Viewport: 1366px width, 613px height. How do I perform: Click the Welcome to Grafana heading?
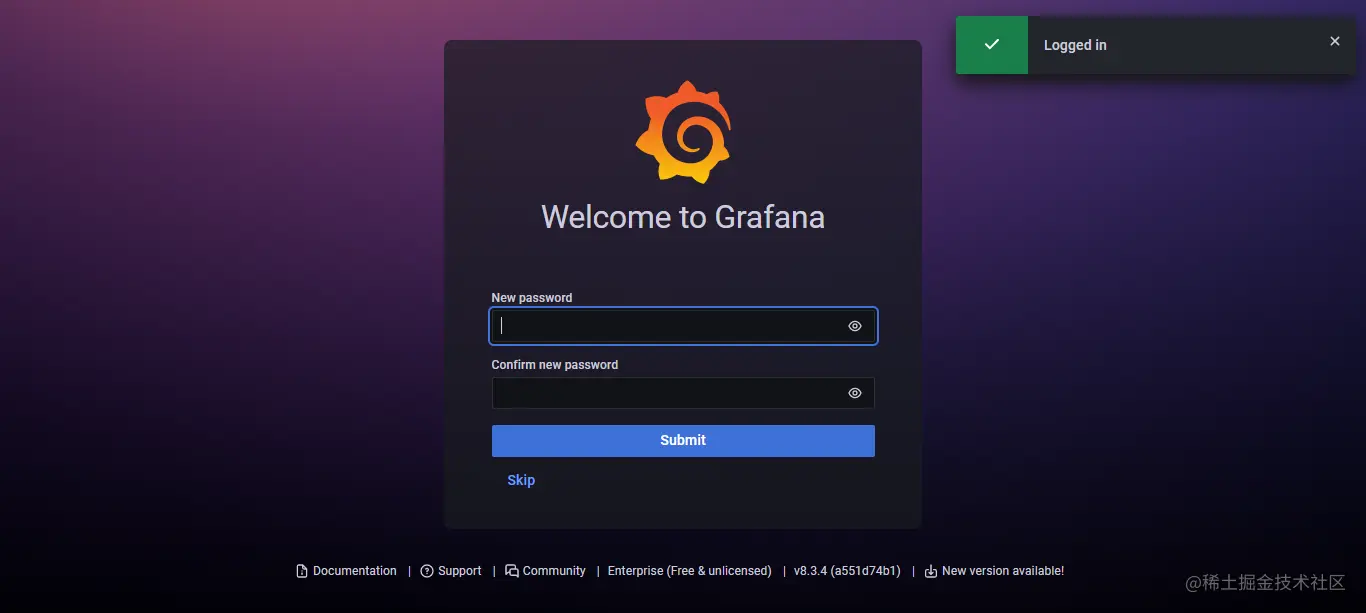click(x=683, y=217)
